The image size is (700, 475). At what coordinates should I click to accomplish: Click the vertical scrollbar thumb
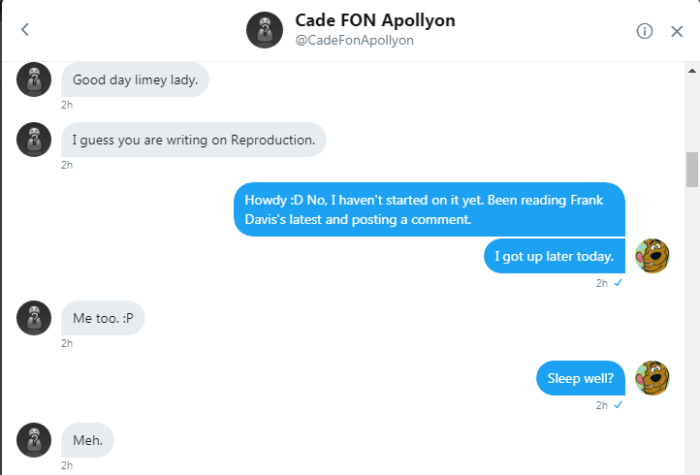(692, 169)
